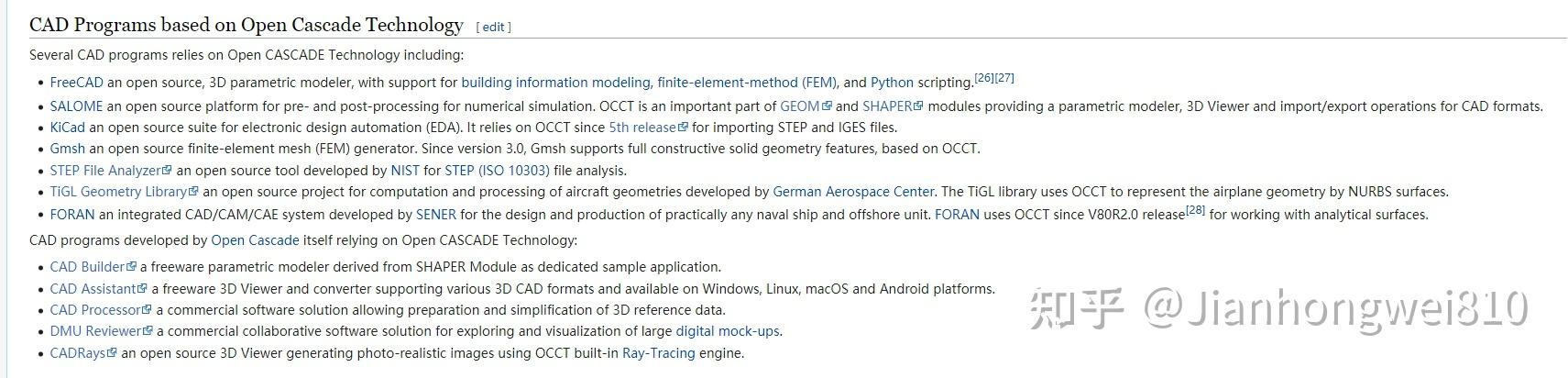Open the Gmsh link
Viewport: 1568px width, 378px height.
67,149
